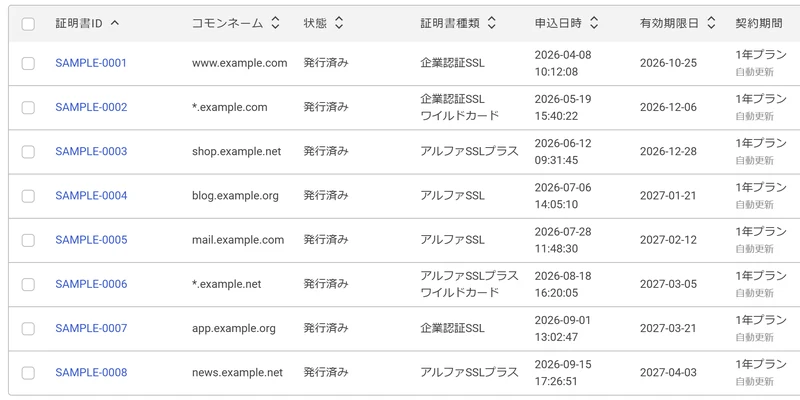The width and height of the screenshot is (800, 400).
Task: Click アルファSSL type for blog.example.org
Action: click(453, 196)
